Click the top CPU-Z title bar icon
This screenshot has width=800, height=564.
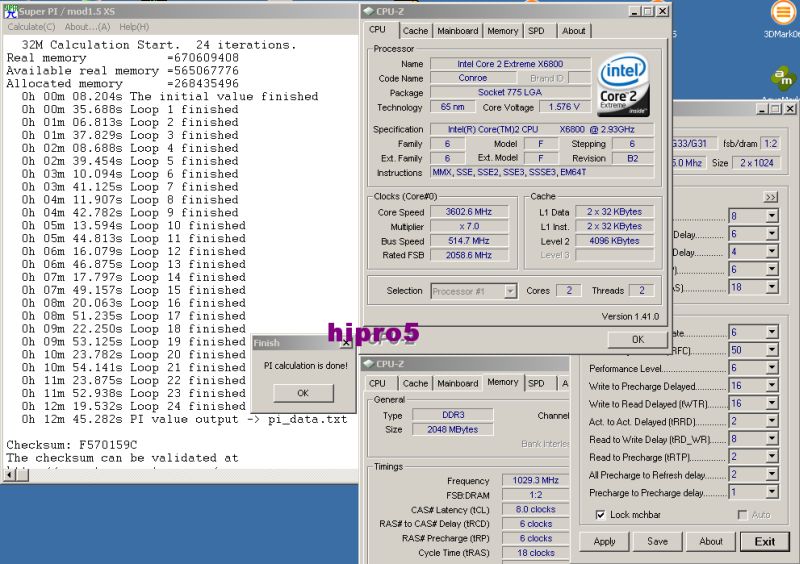[x=369, y=11]
